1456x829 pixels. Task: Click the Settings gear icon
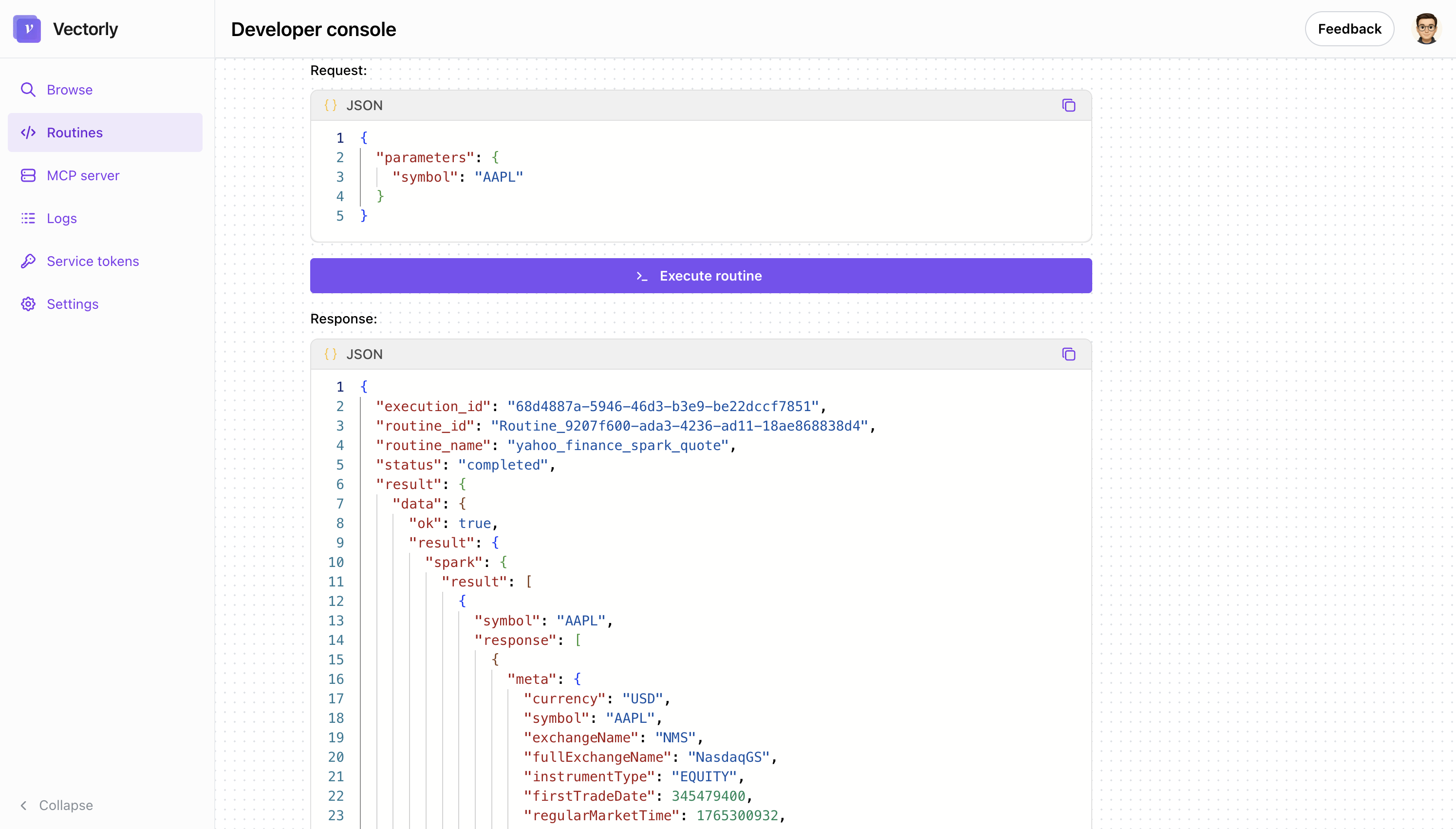tap(28, 304)
